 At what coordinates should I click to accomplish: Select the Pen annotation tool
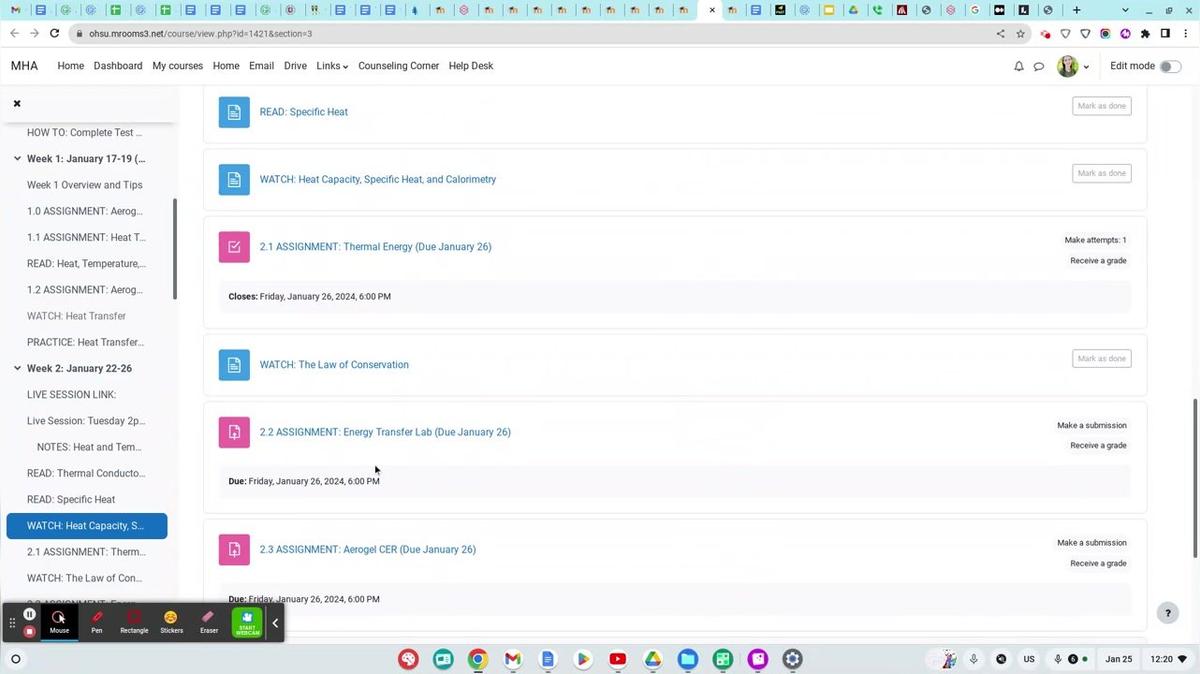pyautogui.click(x=97, y=622)
